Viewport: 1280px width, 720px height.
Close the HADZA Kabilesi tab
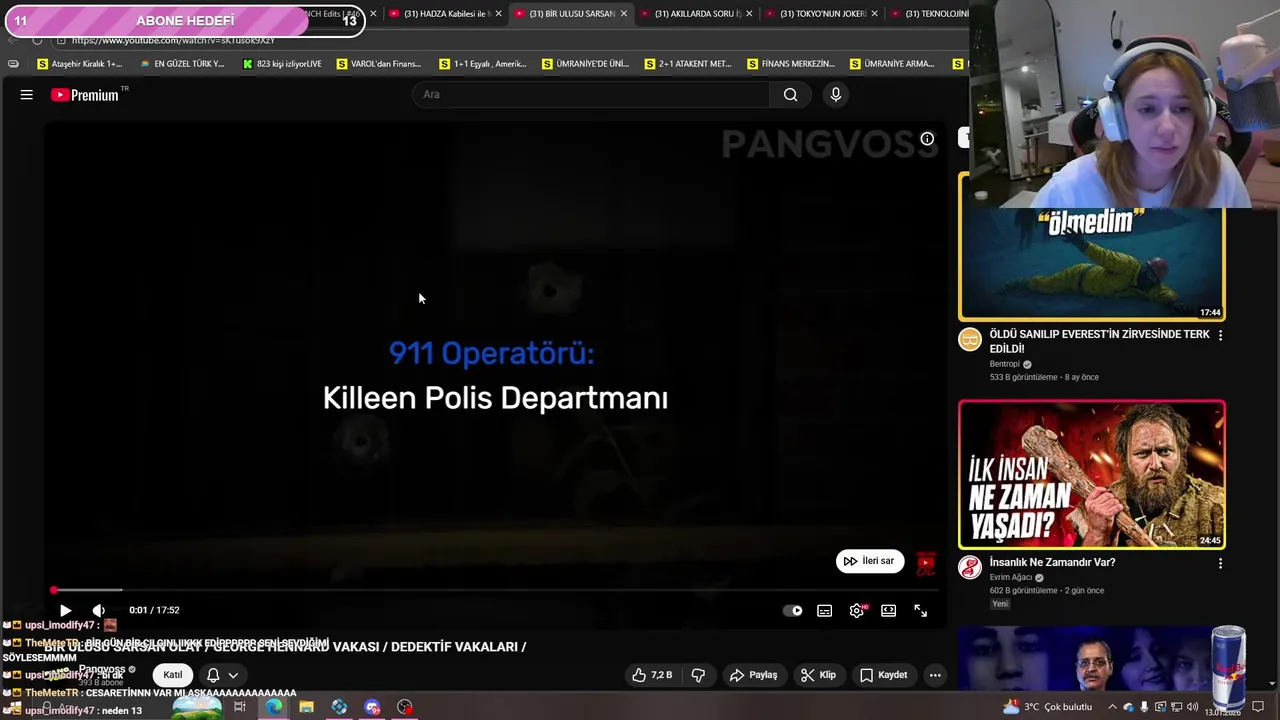pyautogui.click(x=498, y=14)
